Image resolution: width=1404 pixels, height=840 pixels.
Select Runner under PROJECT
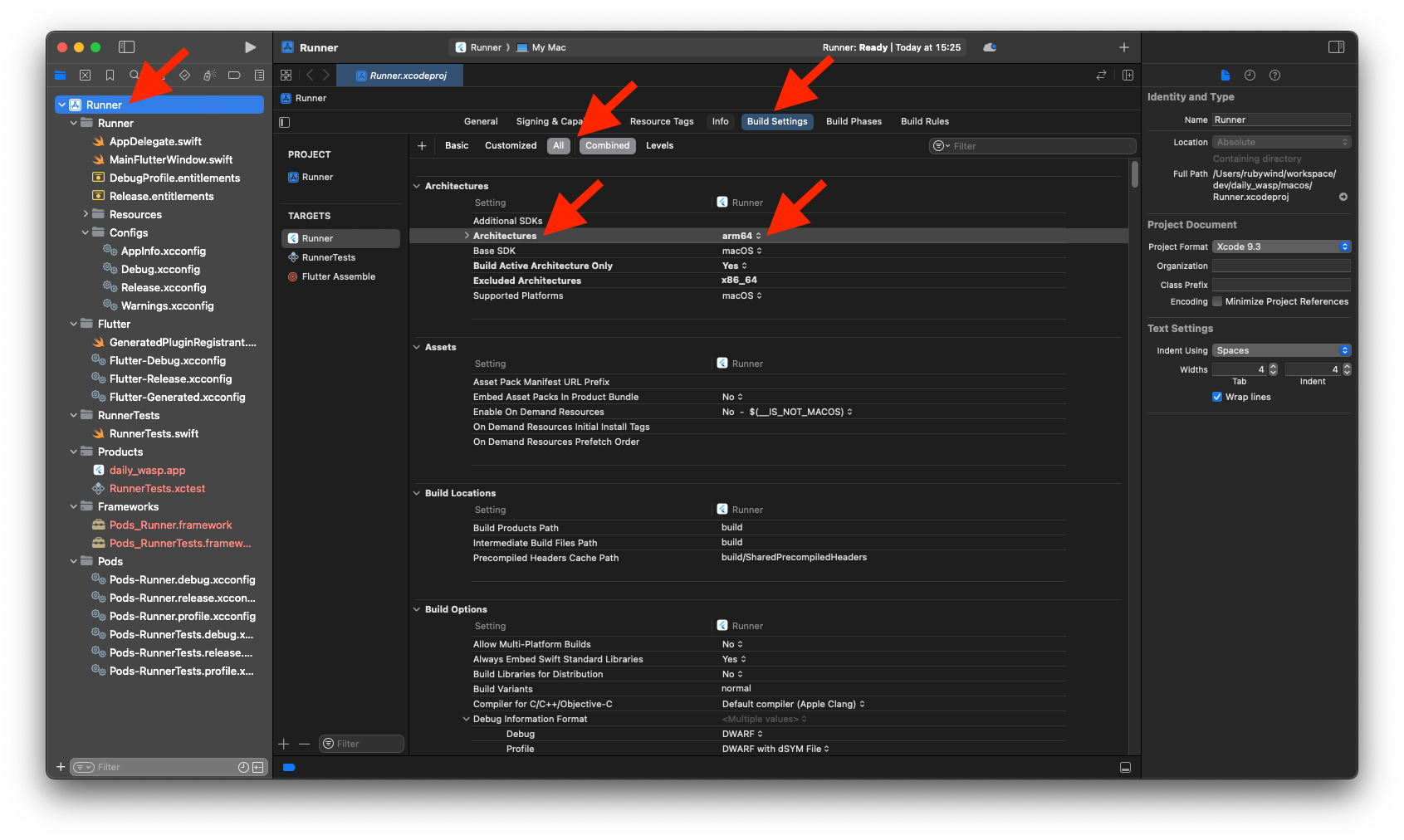[317, 177]
